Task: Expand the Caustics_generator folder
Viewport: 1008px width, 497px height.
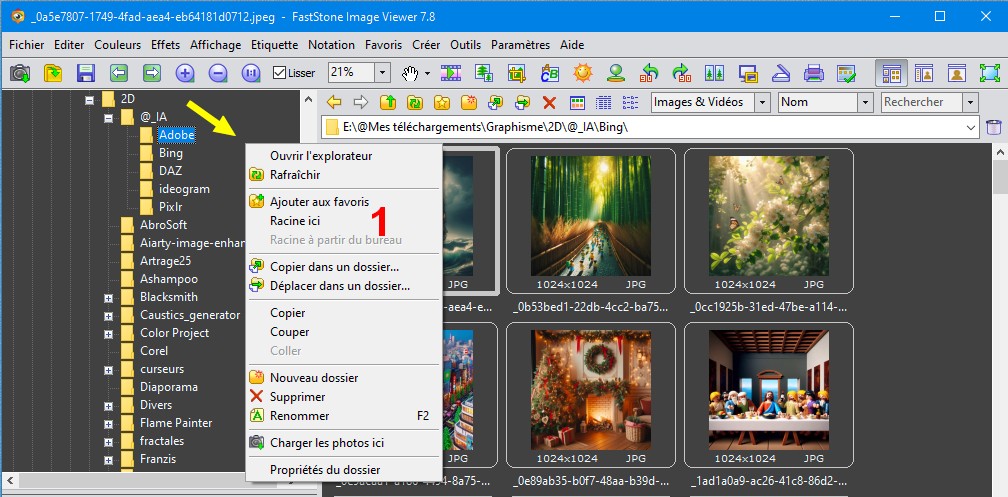Action: pos(108,316)
